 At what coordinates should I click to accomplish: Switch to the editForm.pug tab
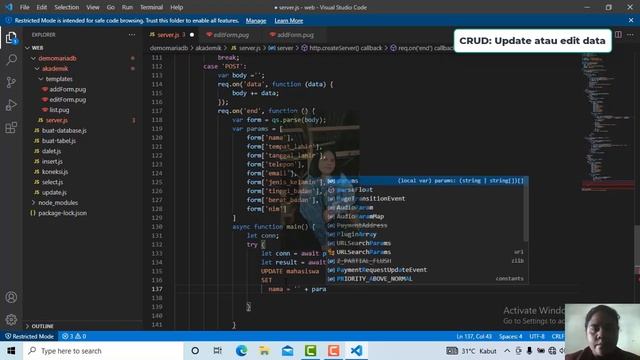tap(231, 35)
